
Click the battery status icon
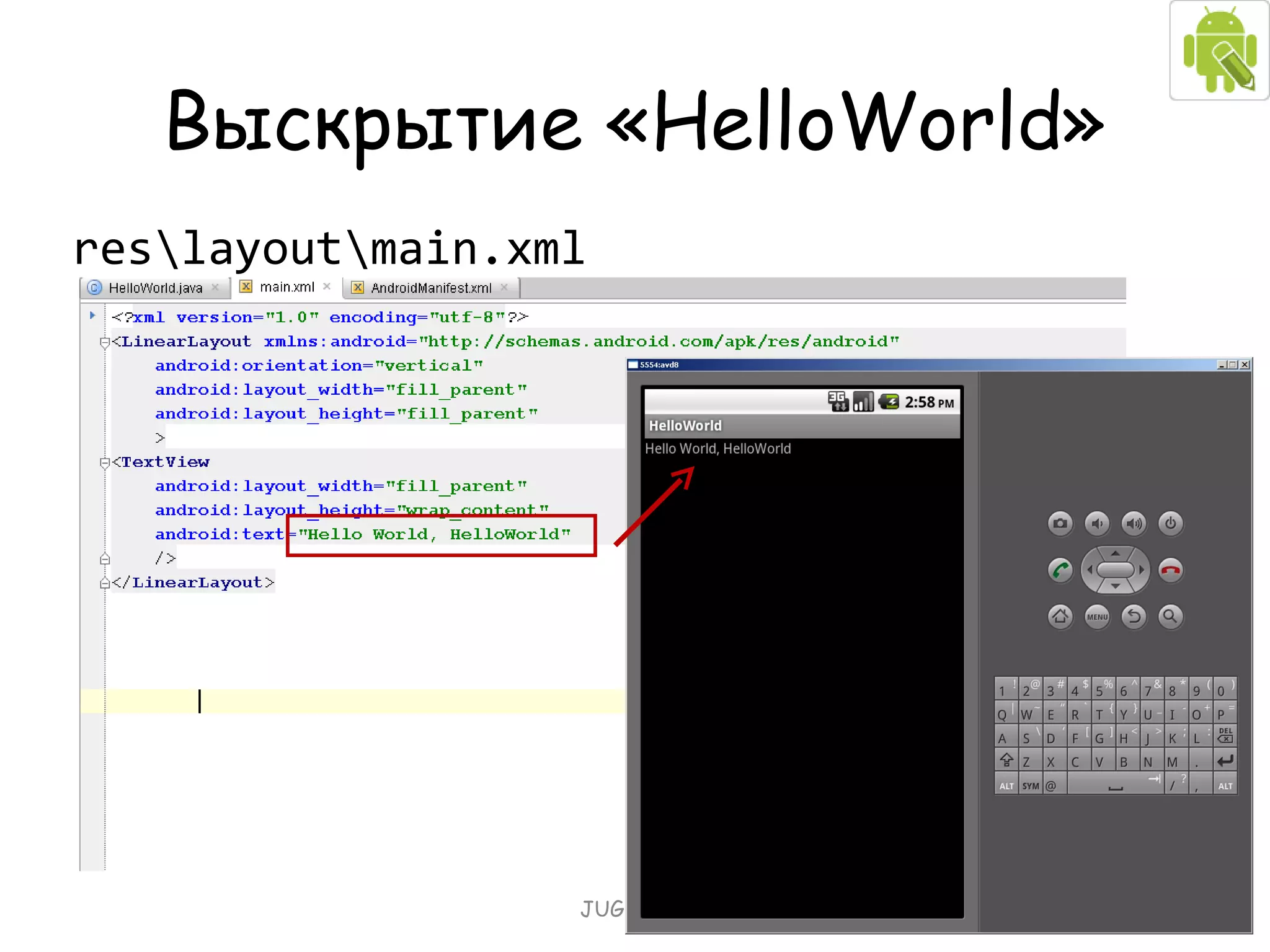click(889, 402)
